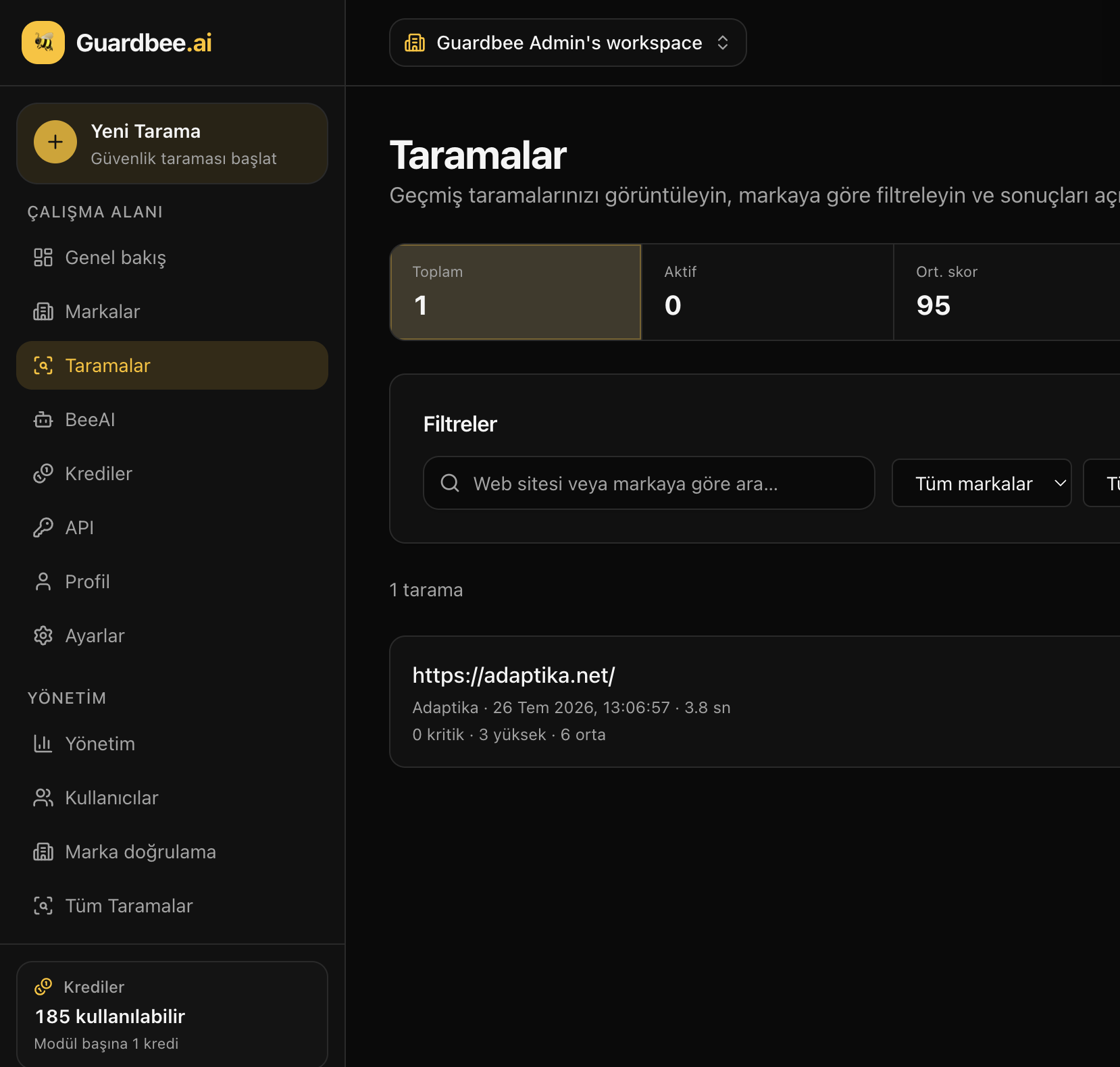Click the Yönetim bar chart icon
Viewport: 1120px width, 1067px height.
(x=43, y=744)
